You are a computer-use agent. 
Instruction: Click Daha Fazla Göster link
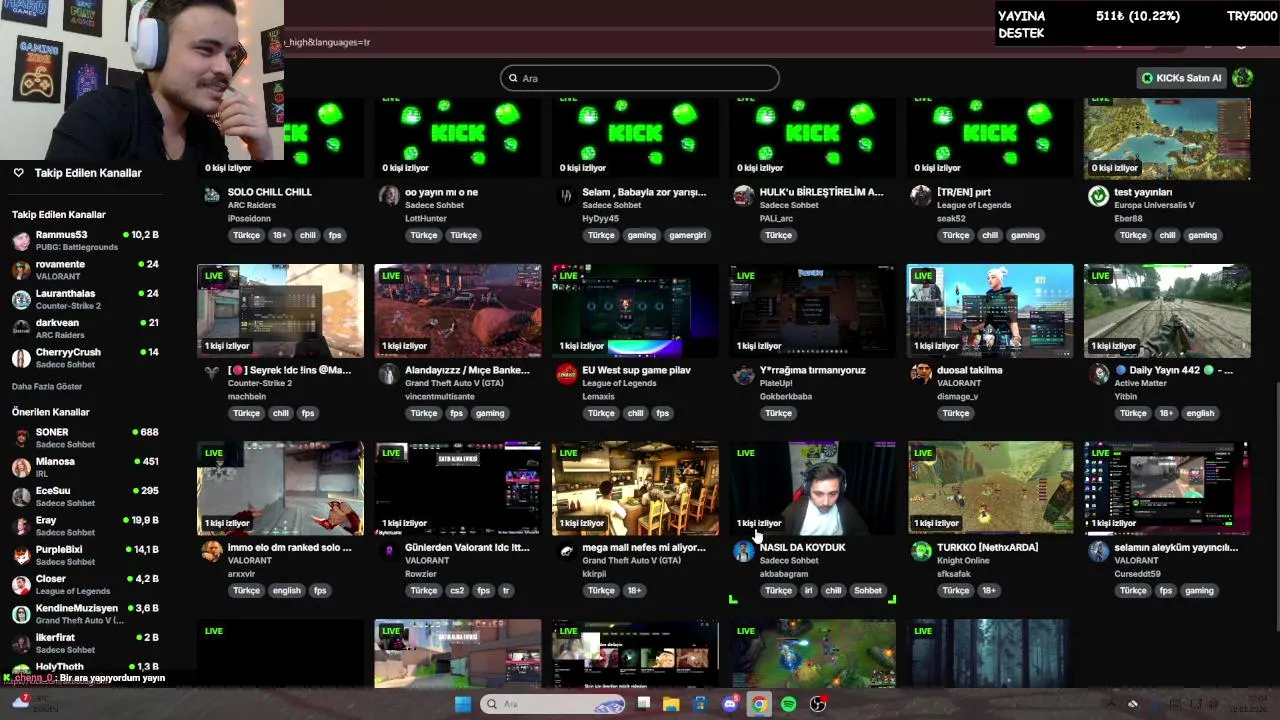point(47,387)
